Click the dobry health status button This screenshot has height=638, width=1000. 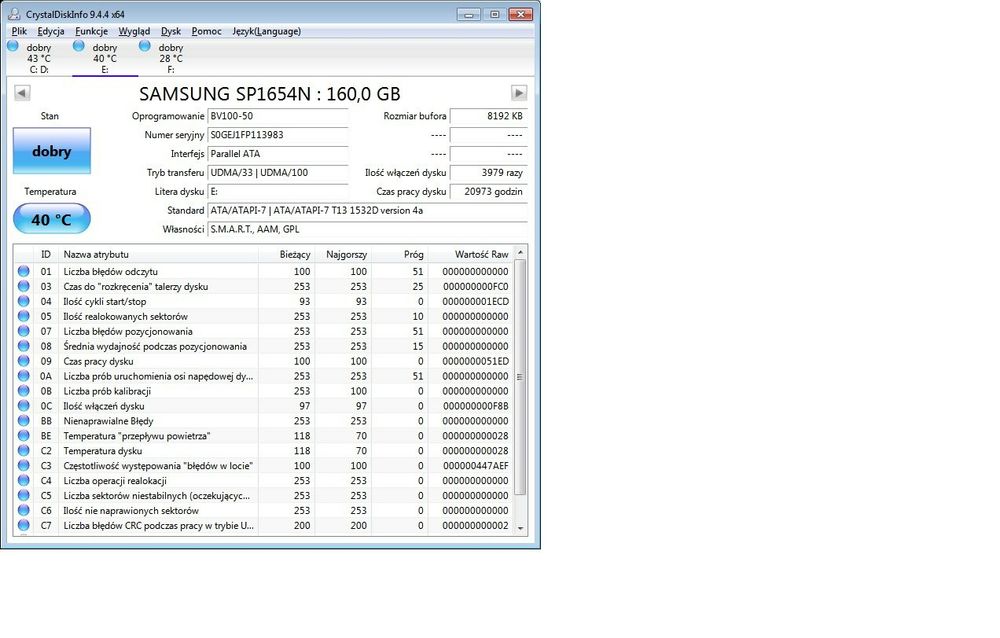[x=52, y=151]
